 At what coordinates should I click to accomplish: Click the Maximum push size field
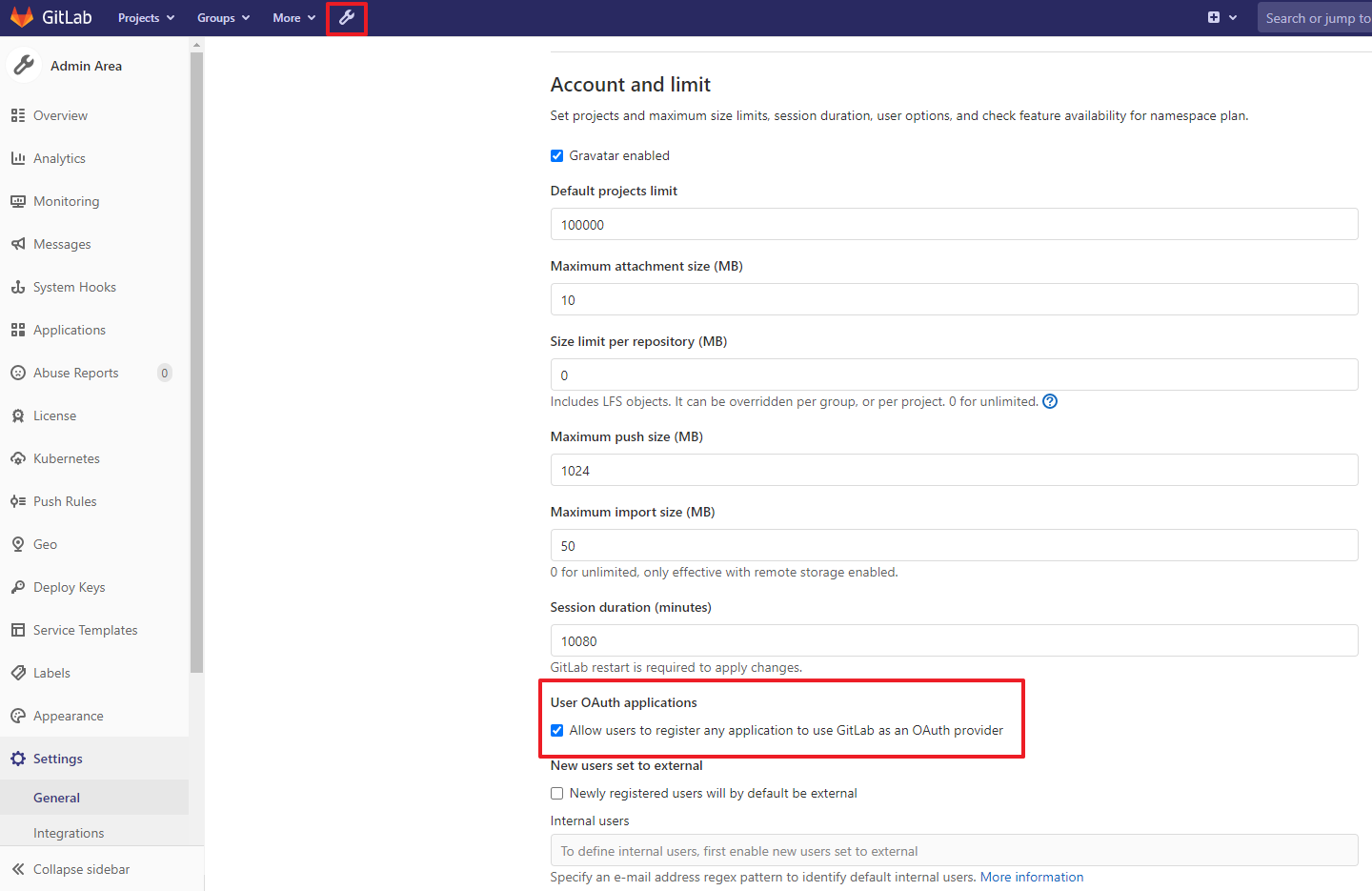[x=954, y=470]
